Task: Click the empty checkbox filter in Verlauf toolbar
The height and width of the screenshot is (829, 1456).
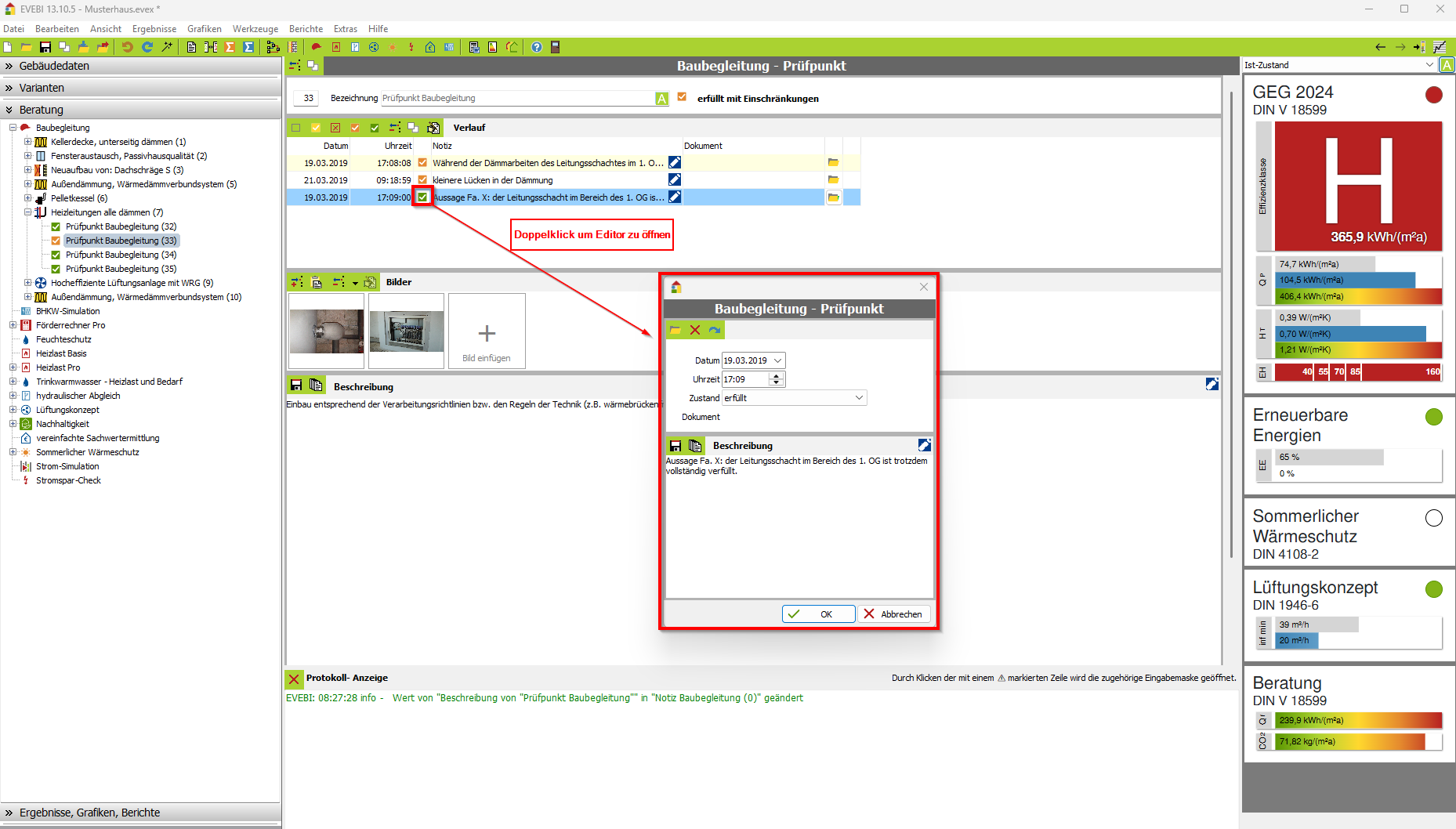Action: tap(296, 128)
